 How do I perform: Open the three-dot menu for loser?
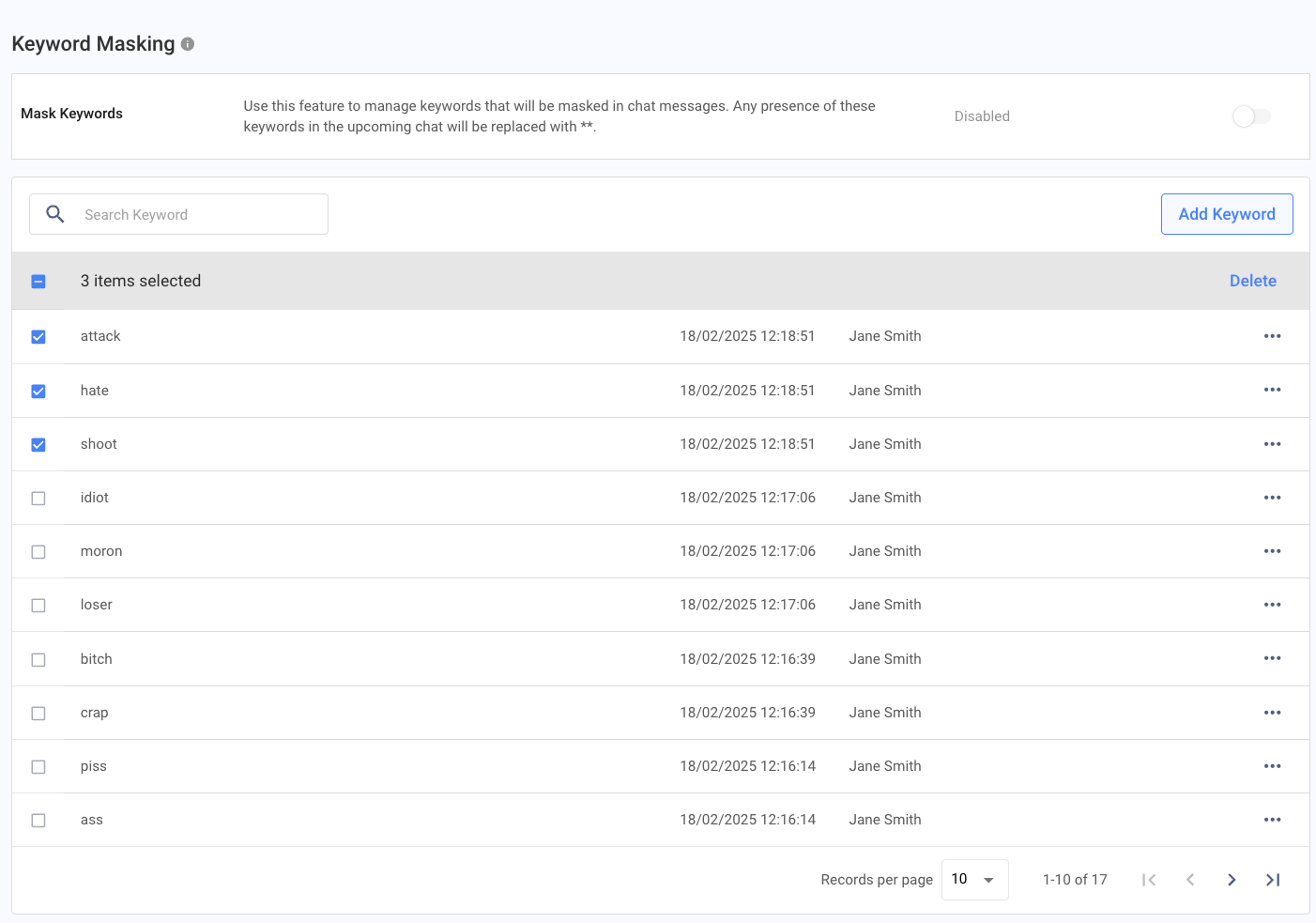tap(1272, 605)
